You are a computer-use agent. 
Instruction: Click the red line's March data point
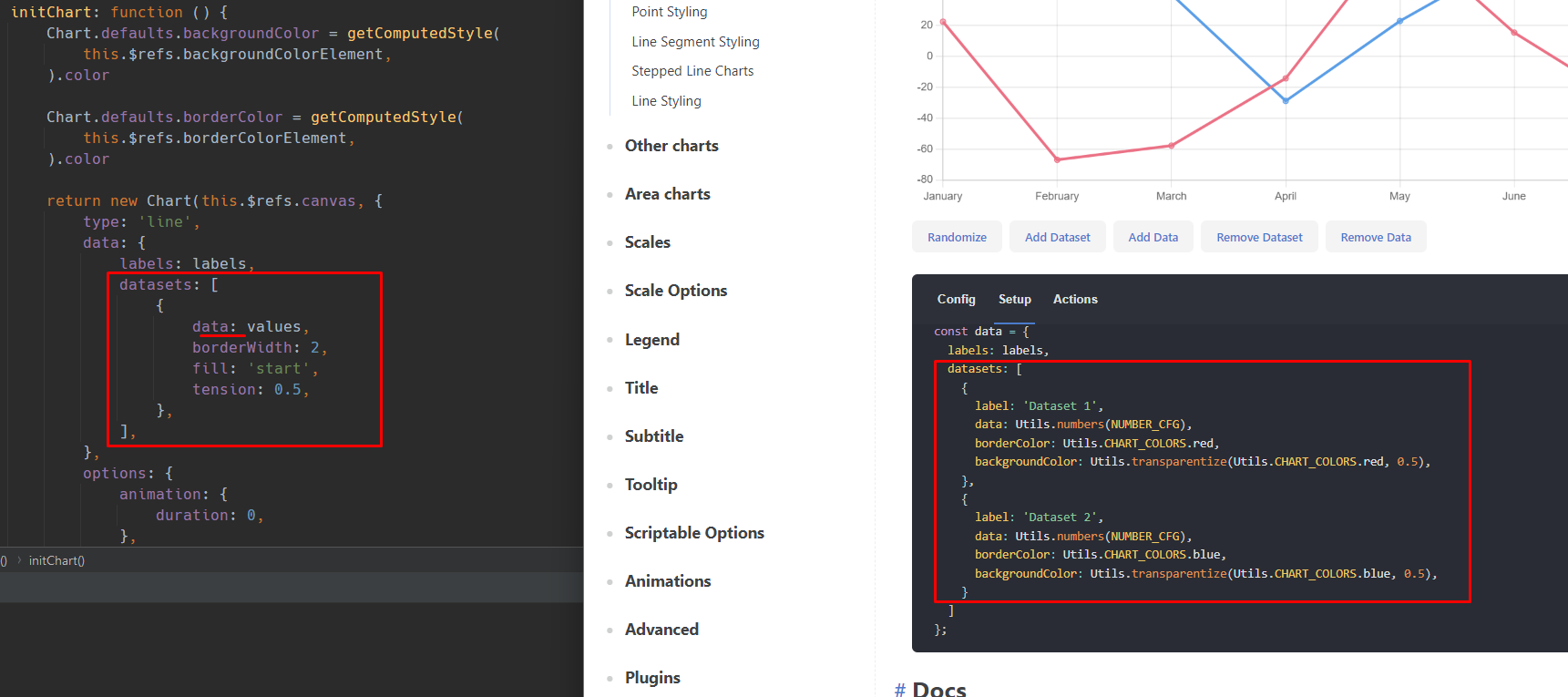(1172, 146)
